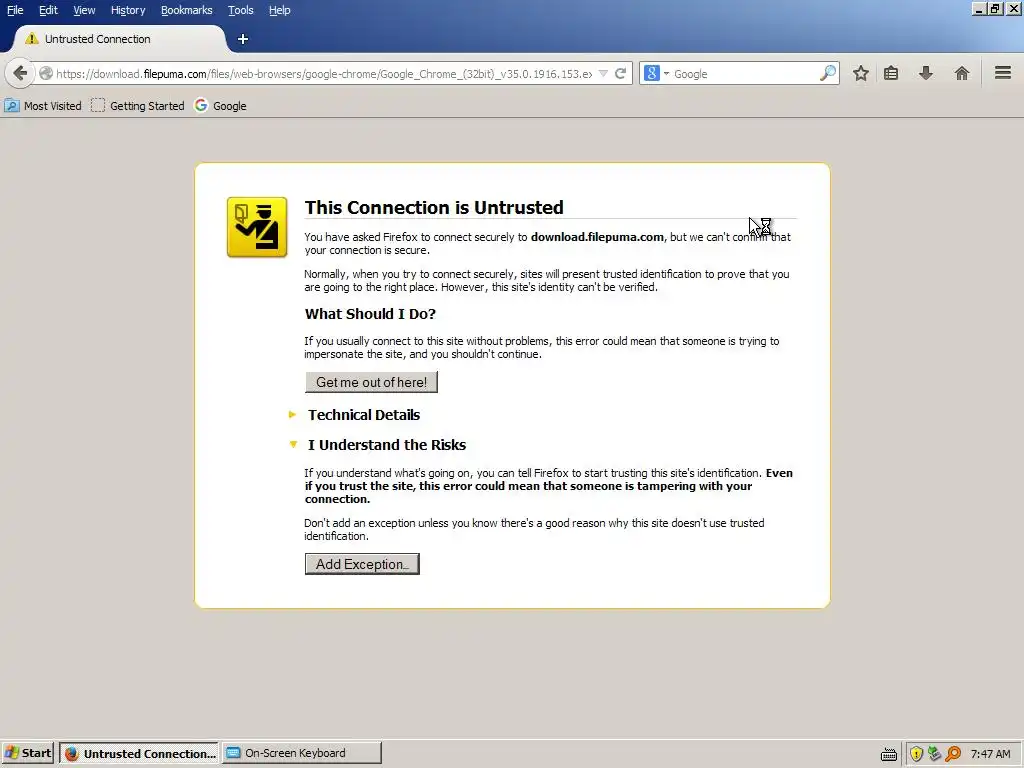Close the Firefox window
Image resolution: width=1024 pixels, height=768 pixels.
coord(1014,9)
